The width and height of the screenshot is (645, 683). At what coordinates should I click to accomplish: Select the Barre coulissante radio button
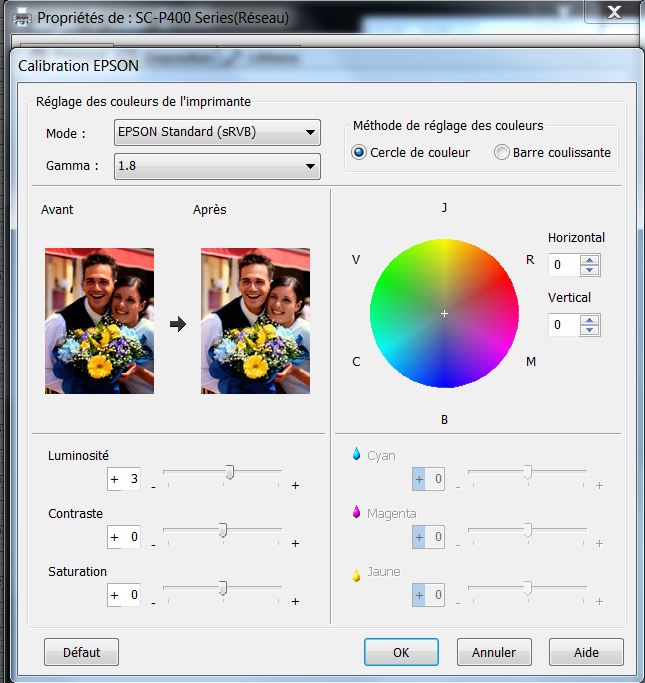click(501, 152)
